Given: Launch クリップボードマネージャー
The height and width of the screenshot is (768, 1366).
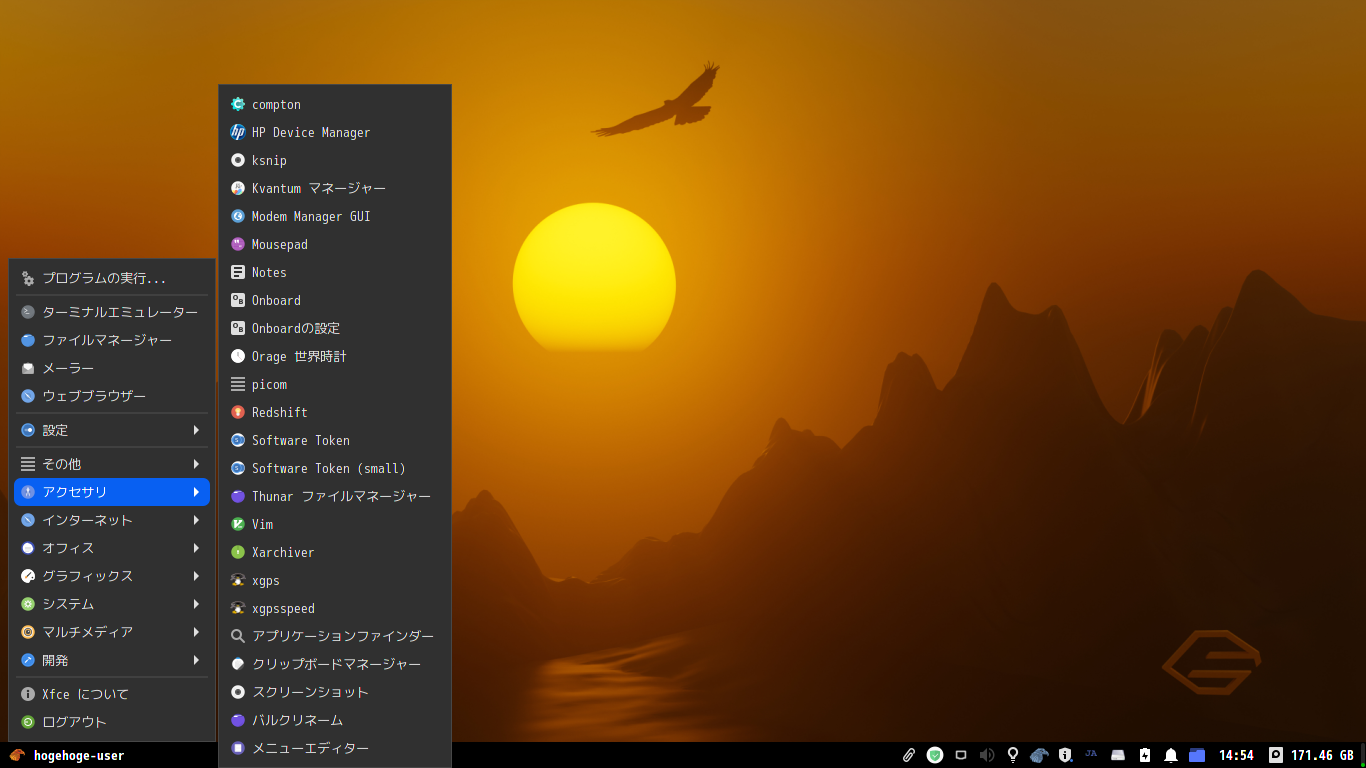Looking at the screenshot, I should coord(335,664).
